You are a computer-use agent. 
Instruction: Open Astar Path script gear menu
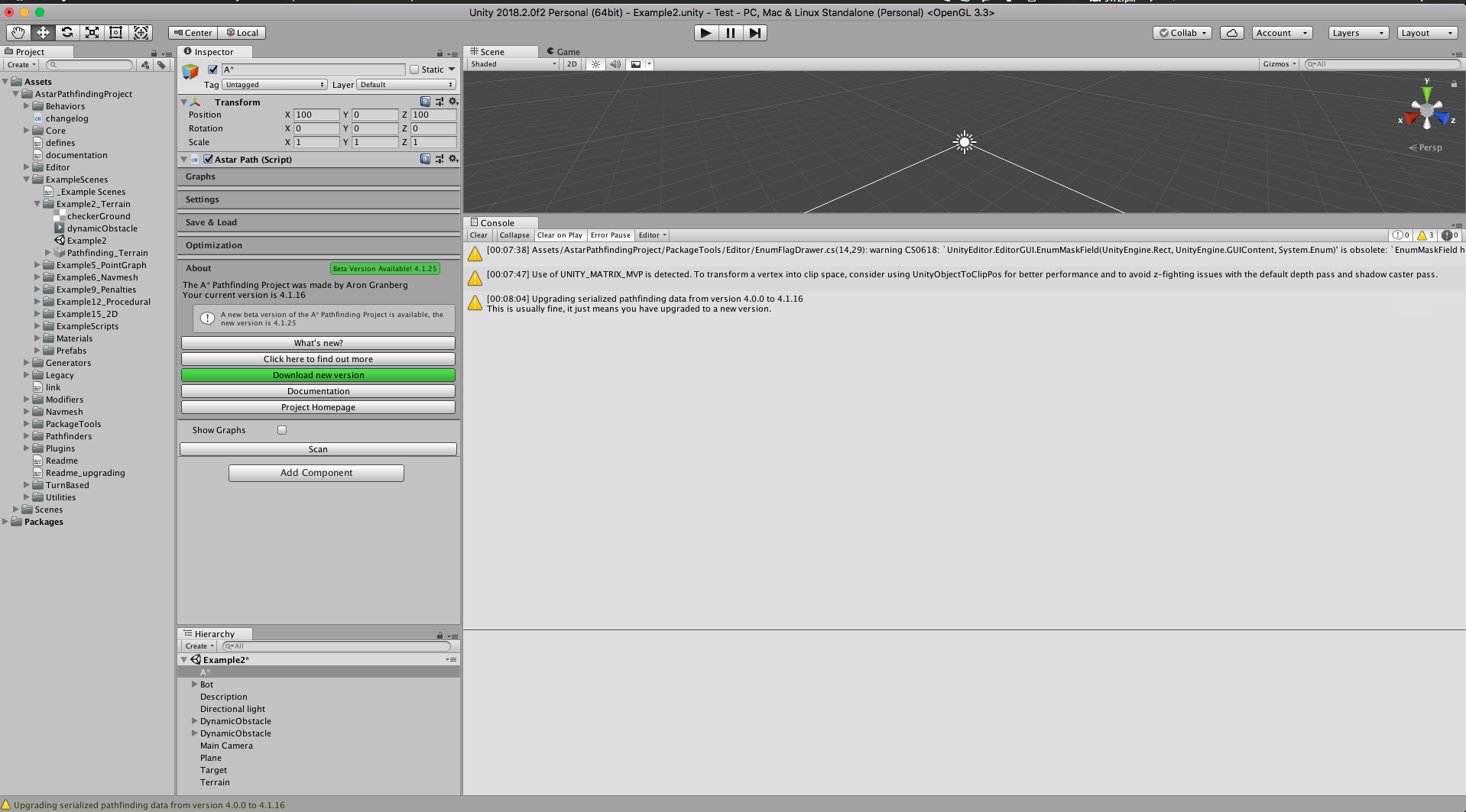[x=453, y=159]
